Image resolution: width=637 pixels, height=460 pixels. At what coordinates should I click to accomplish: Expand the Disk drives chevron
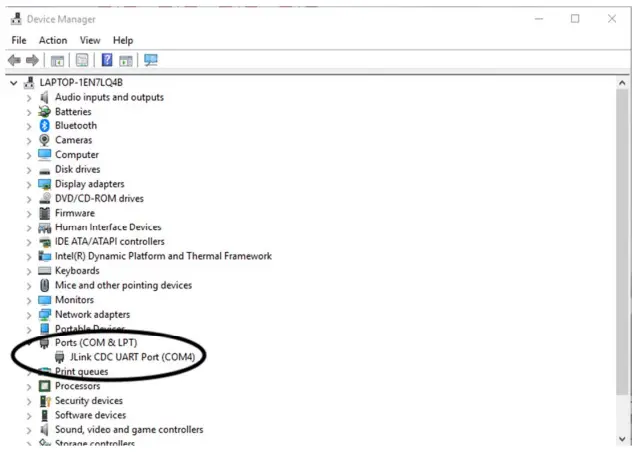tap(29, 170)
